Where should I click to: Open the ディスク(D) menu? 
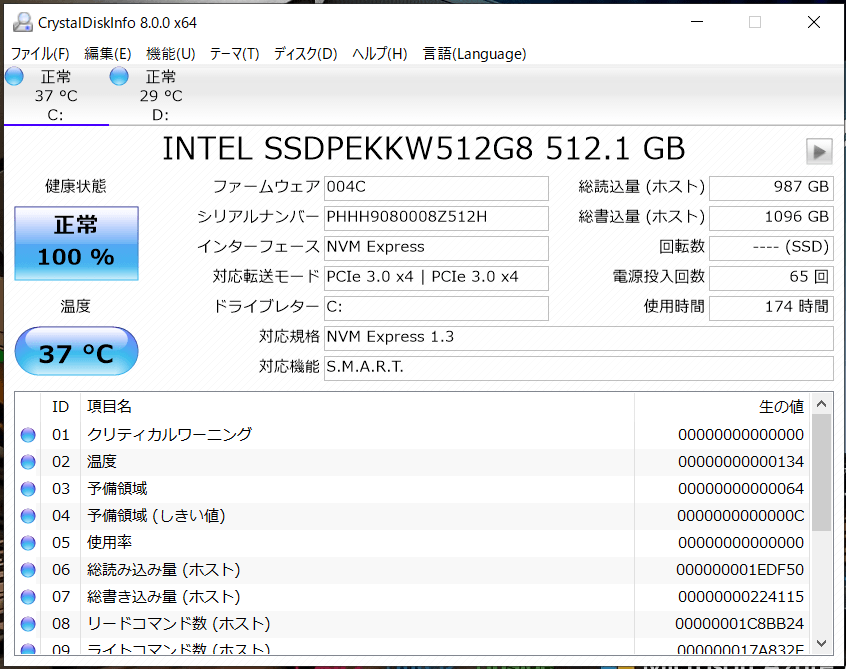pyautogui.click(x=305, y=54)
